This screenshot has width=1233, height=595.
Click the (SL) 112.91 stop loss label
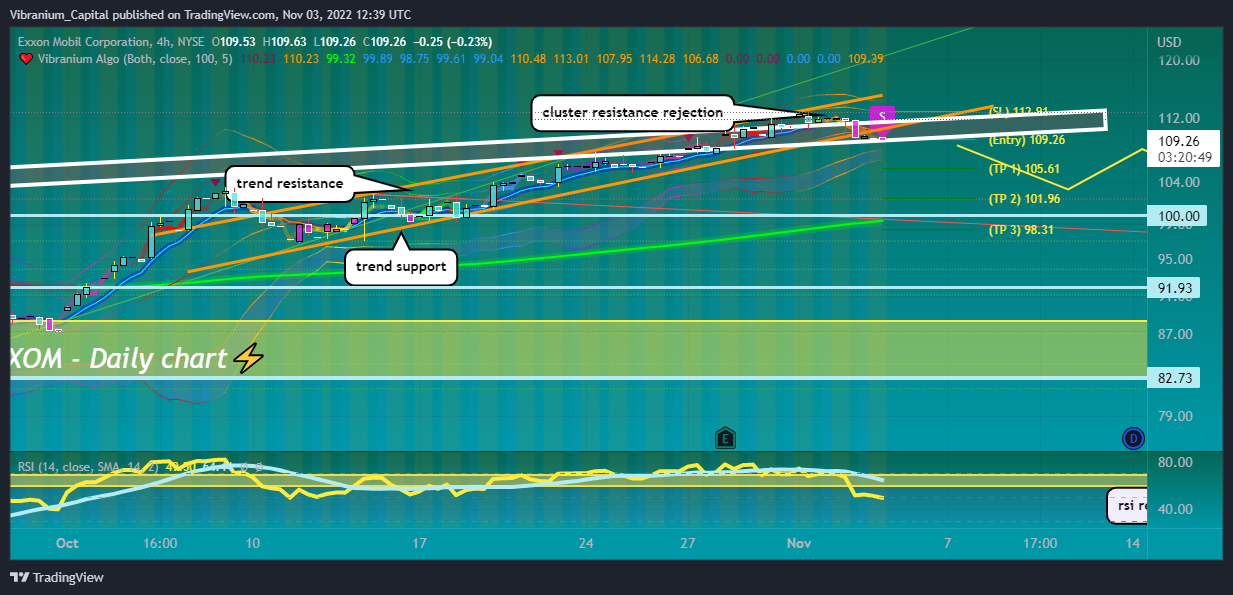click(1019, 111)
